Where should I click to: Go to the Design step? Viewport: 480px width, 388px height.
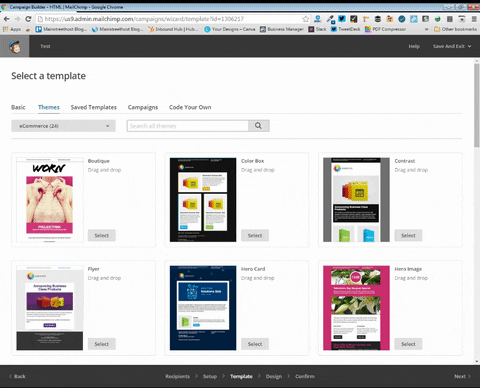[x=274, y=376]
